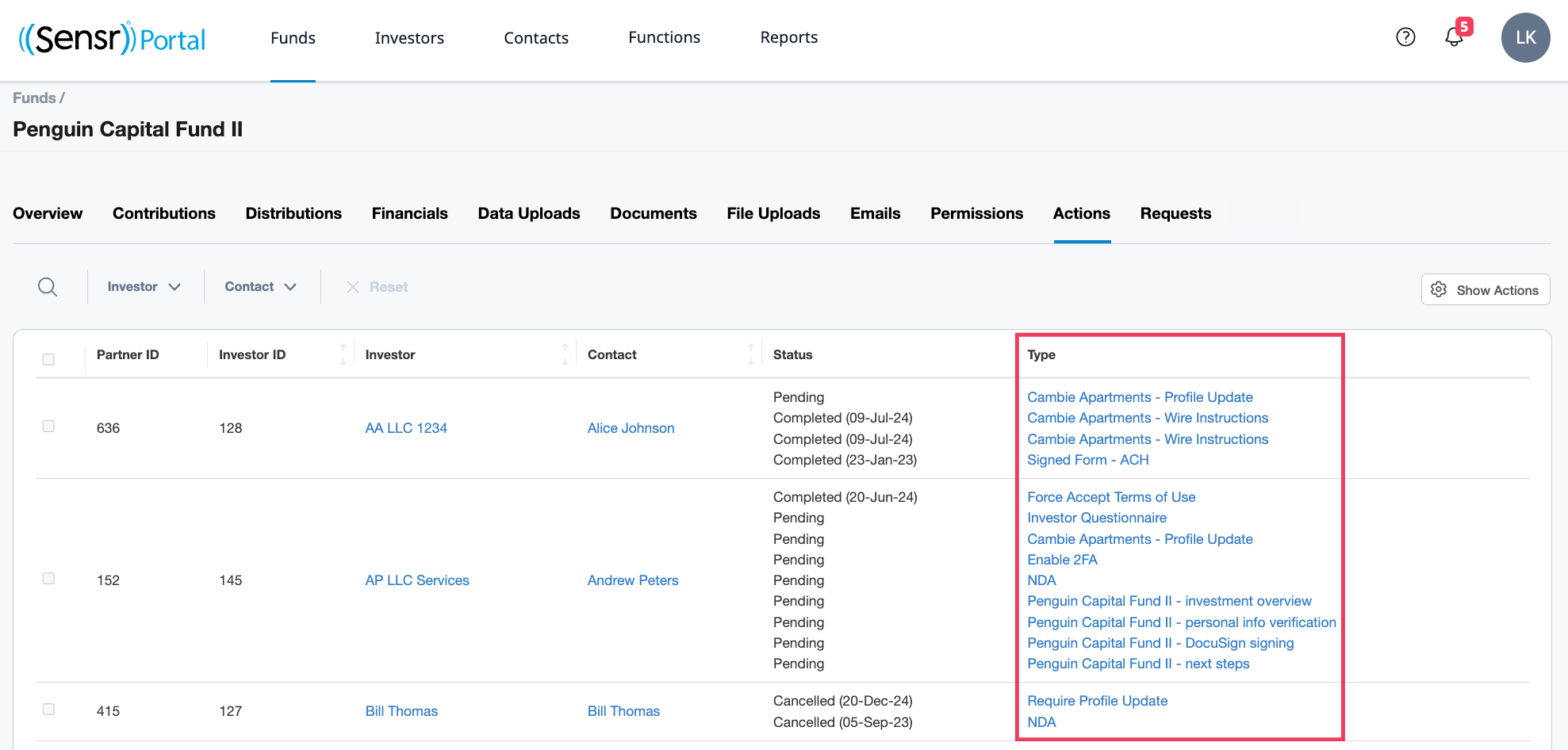The image size is (1568, 750).
Task: Open the Distributions tab
Action: pos(293,213)
